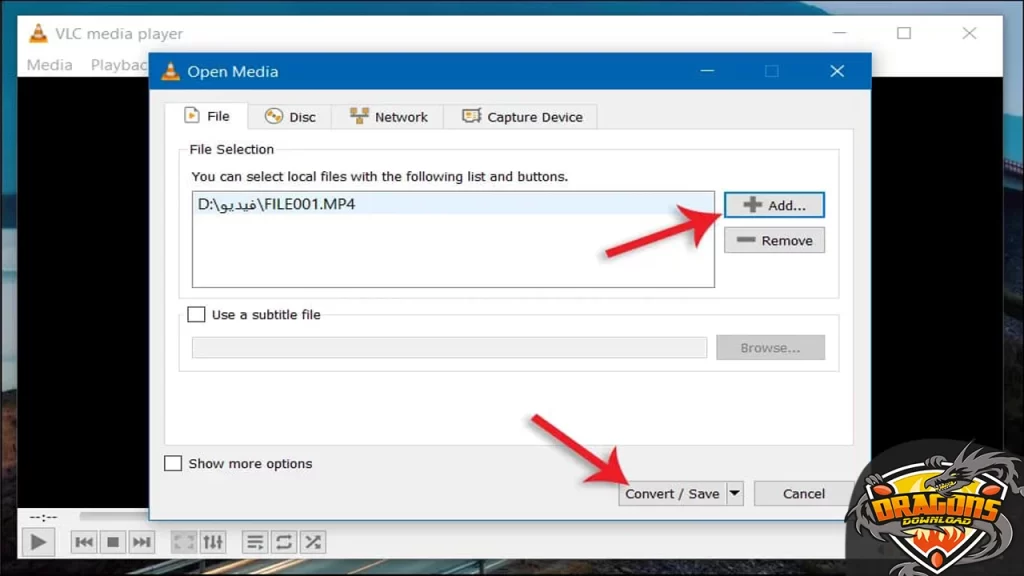The height and width of the screenshot is (576, 1024).
Task: Click the Stop playback button
Action: (x=113, y=542)
